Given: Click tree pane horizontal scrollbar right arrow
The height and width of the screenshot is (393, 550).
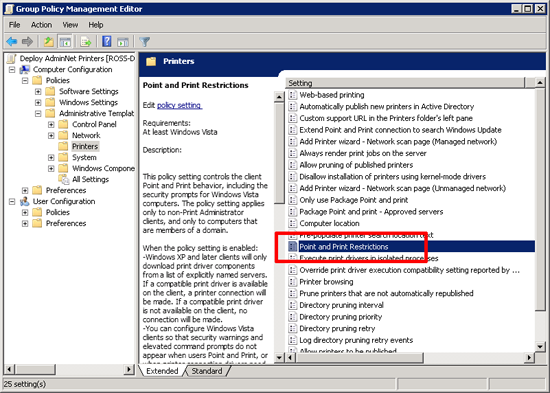Looking at the screenshot, I should (x=129, y=369).
